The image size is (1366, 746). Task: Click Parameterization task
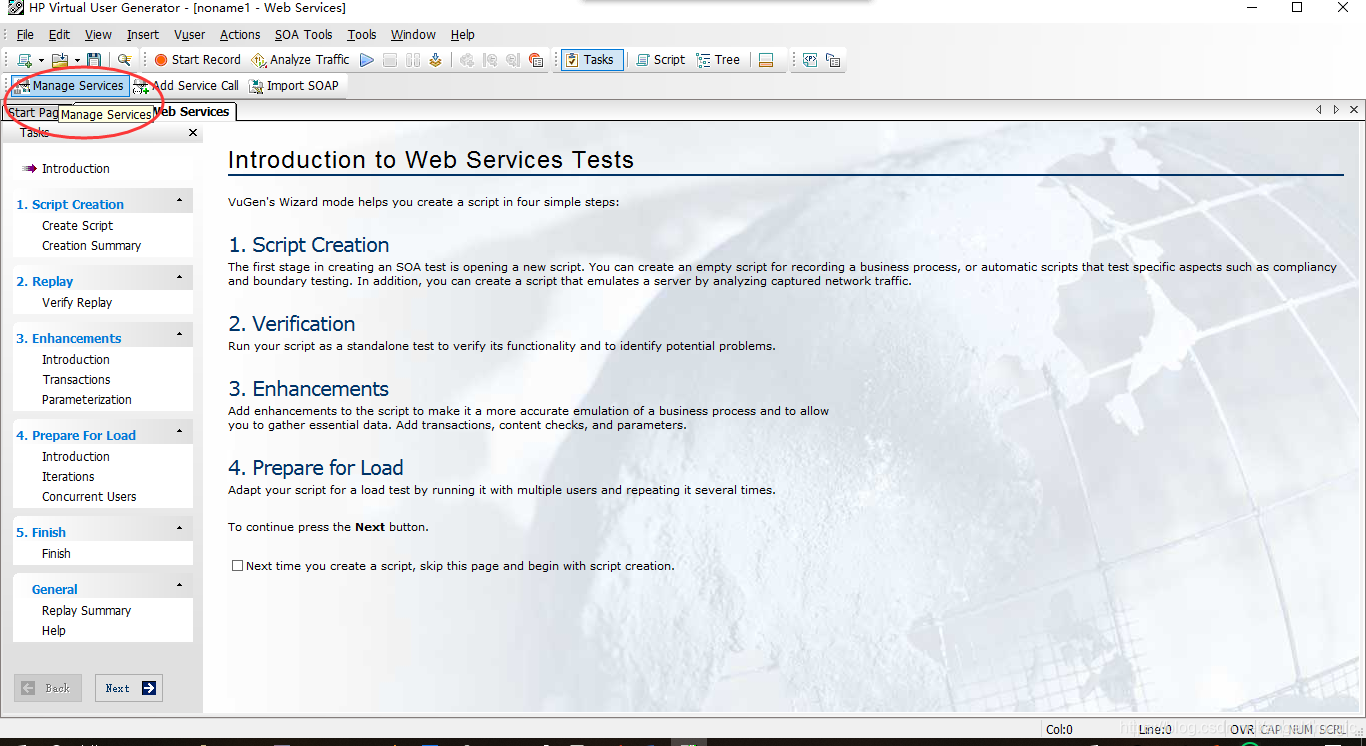coord(87,400)
